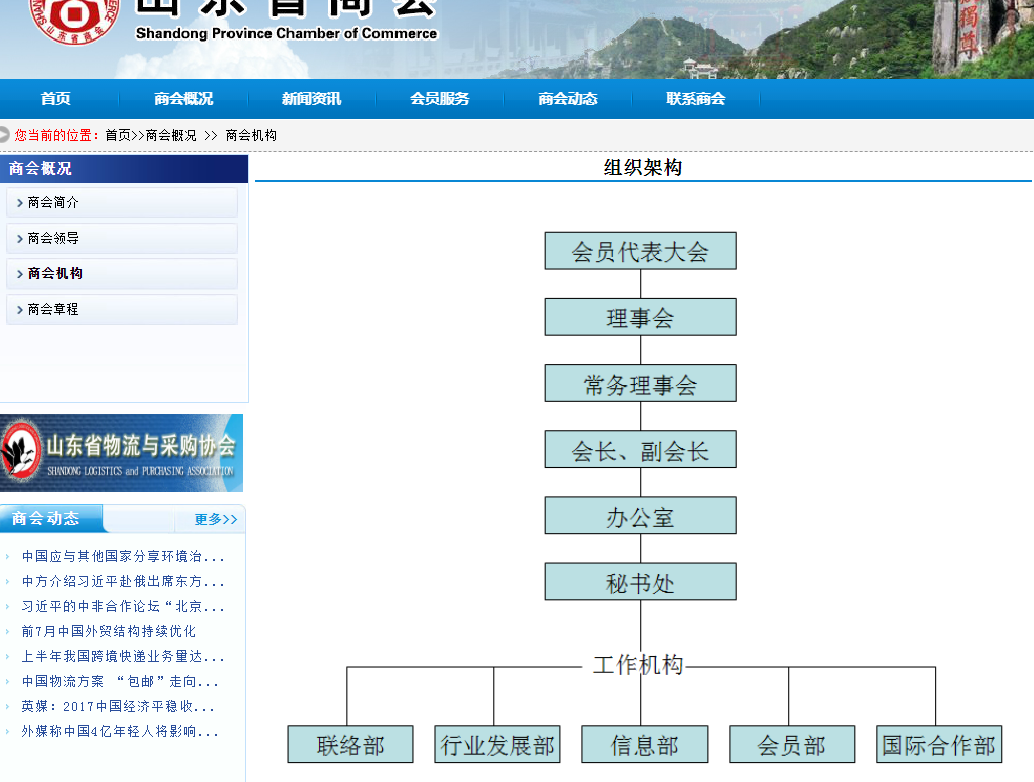Screen dimensions: 1034x782
Task: Open the news item 中国应与其他国家分享环境治...
Action: (x=122, y=556)
